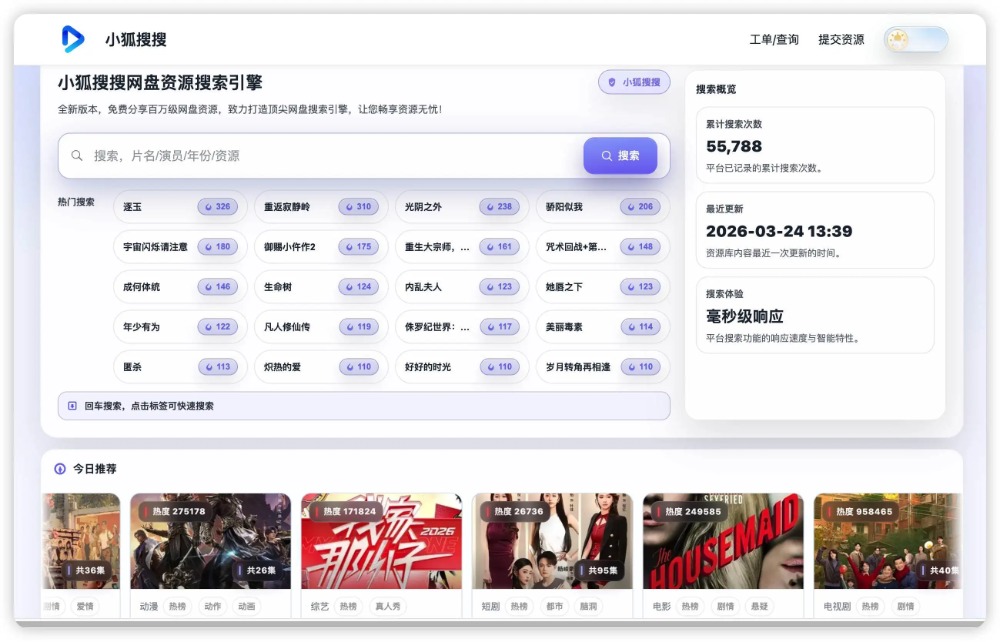Click the 今日推荐 section icon
Screen dimensions: 1000x642
tap(60, 469)
